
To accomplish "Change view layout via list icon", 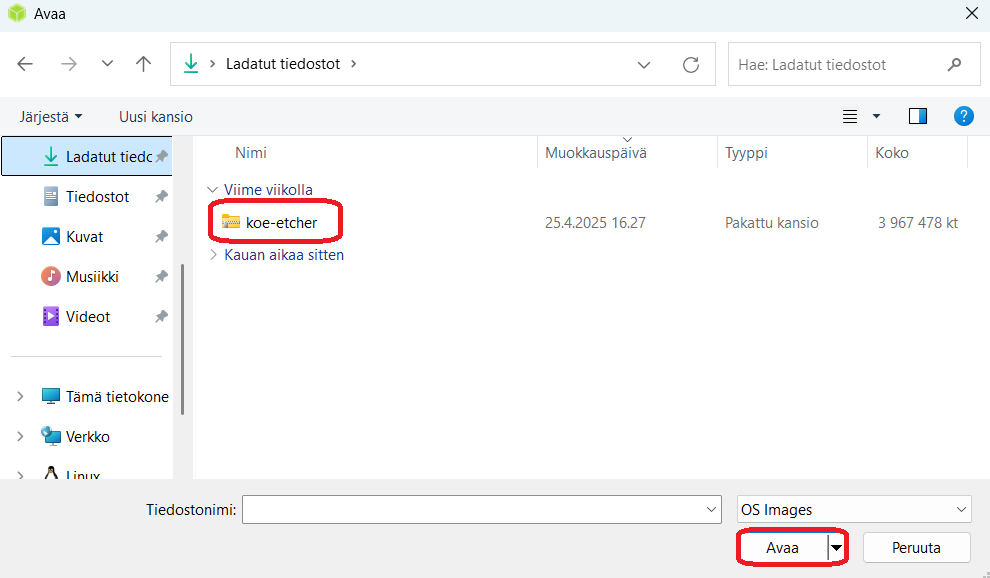I will click(850, 116).
